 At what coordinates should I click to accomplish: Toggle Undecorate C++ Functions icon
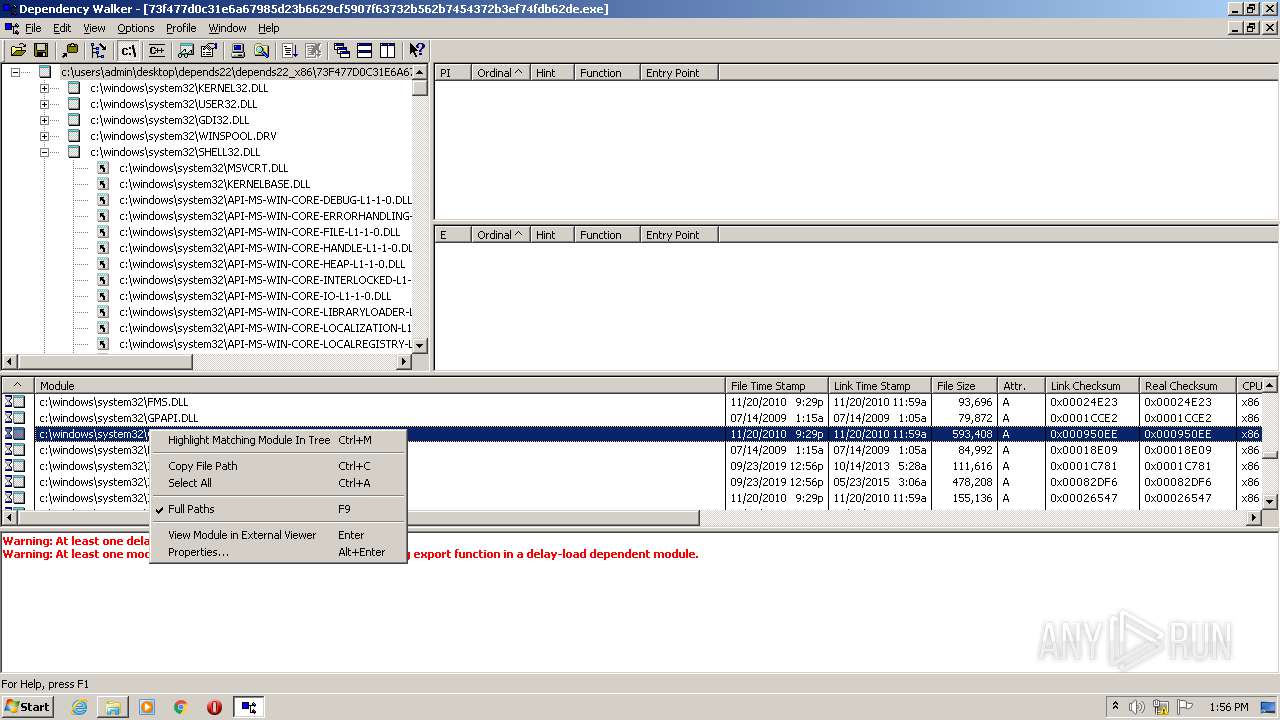coord(156,50)
